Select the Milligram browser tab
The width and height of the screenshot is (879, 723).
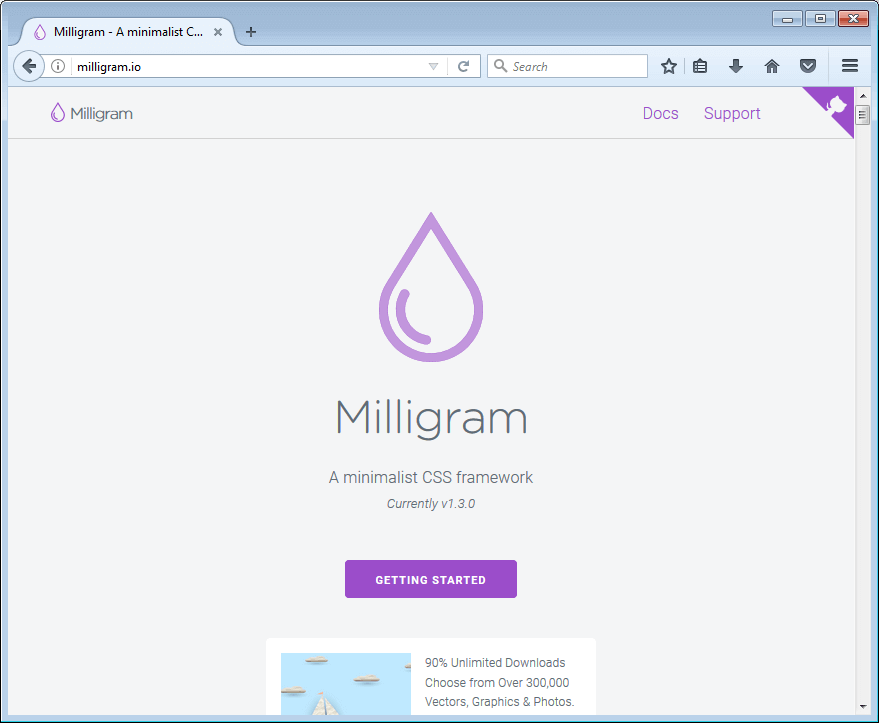click(x=120, y=32)
